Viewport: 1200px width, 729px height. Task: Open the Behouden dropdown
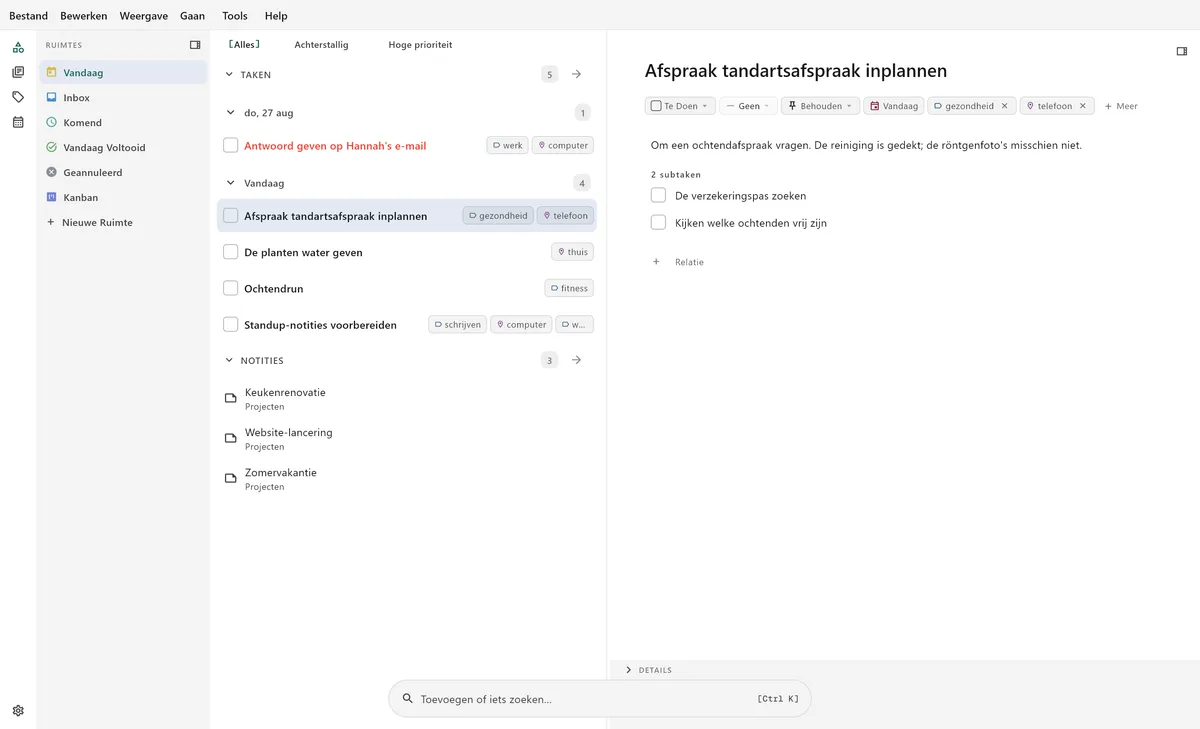pos(820,106)
